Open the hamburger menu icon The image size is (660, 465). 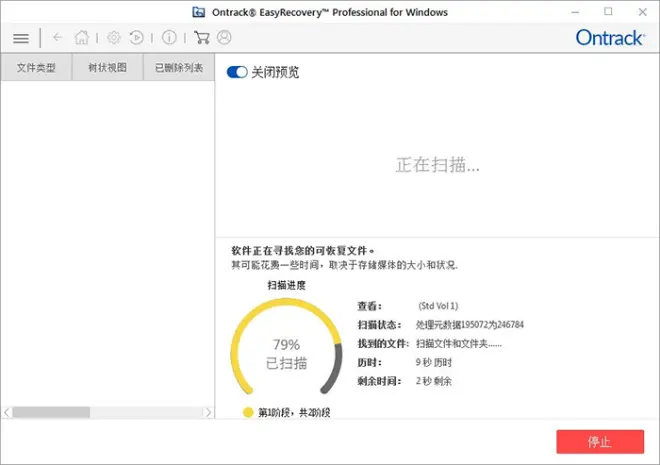(x=21, y=38)
